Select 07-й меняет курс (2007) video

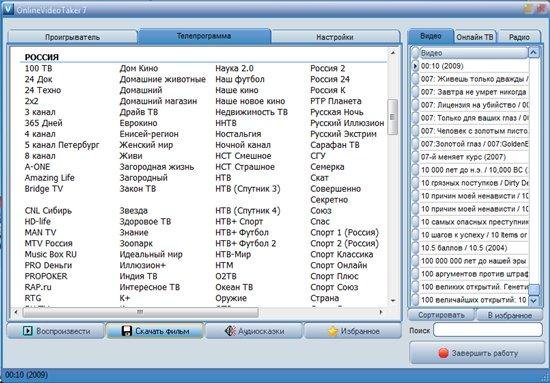[474, 157]
